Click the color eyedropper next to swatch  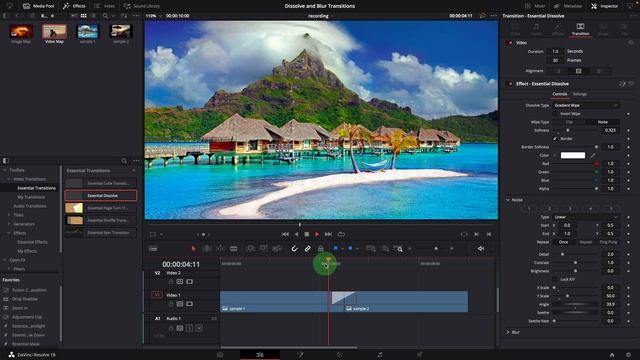click(x=593, y=156)
